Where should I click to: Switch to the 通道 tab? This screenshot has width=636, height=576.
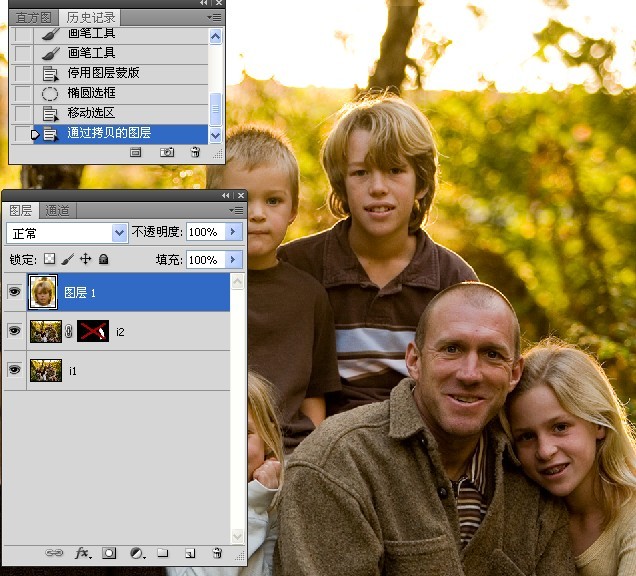[x=57, y=211]
